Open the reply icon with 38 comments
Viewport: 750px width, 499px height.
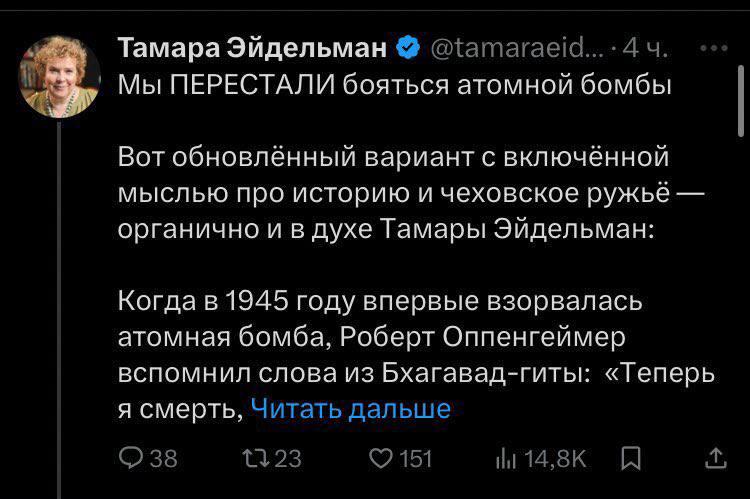click(x=131, y=458)
